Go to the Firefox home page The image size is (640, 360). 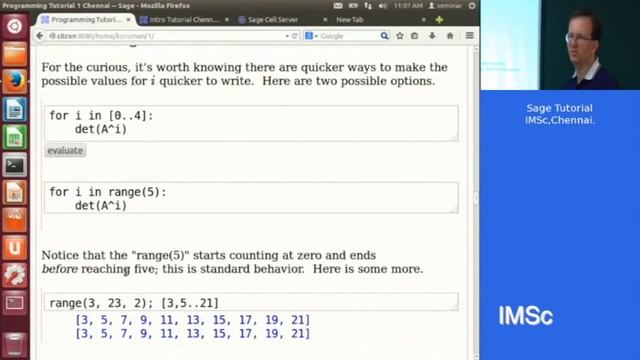coord(450,36)
